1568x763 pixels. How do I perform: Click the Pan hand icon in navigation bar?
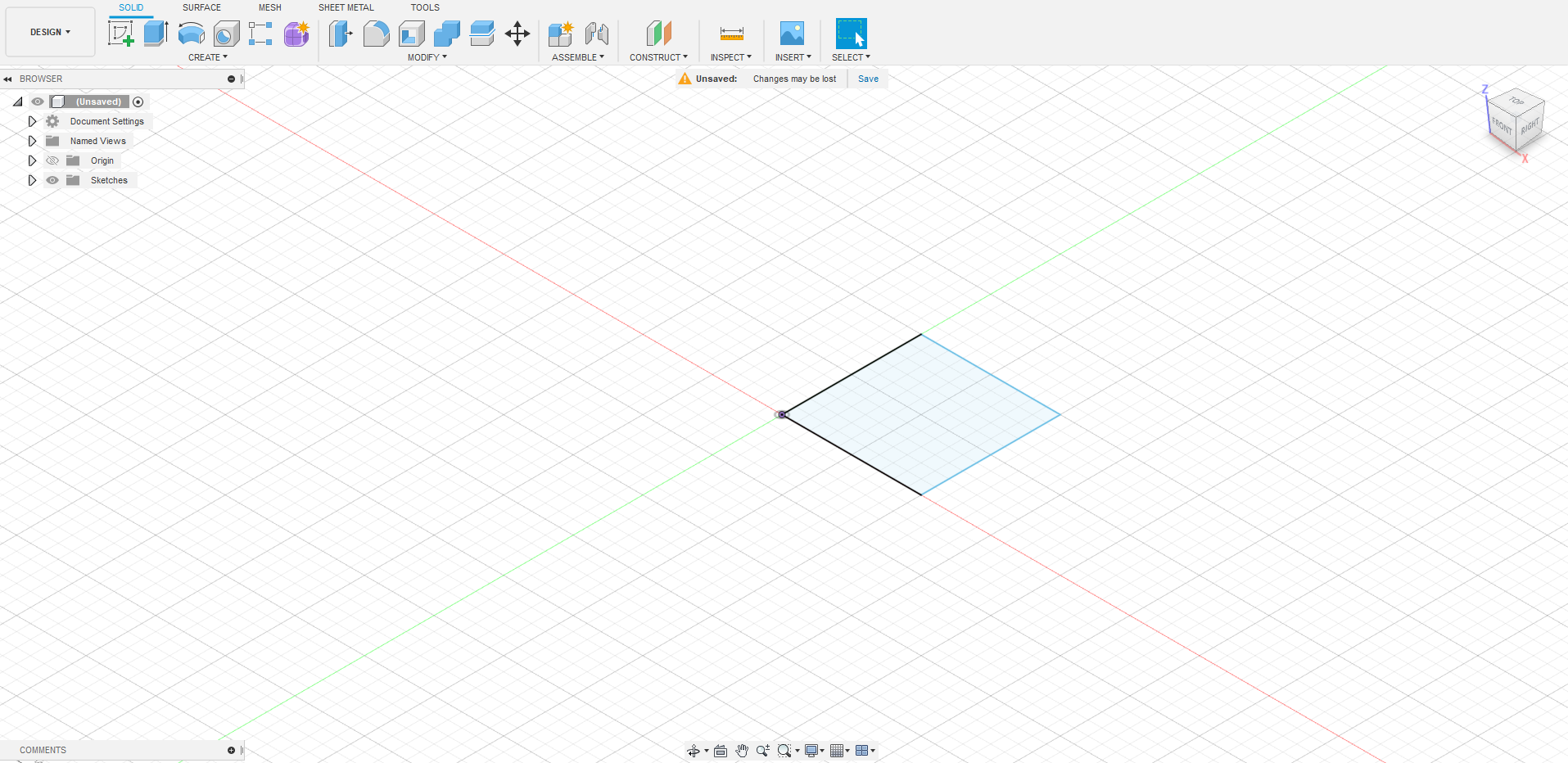pos(742,751)
